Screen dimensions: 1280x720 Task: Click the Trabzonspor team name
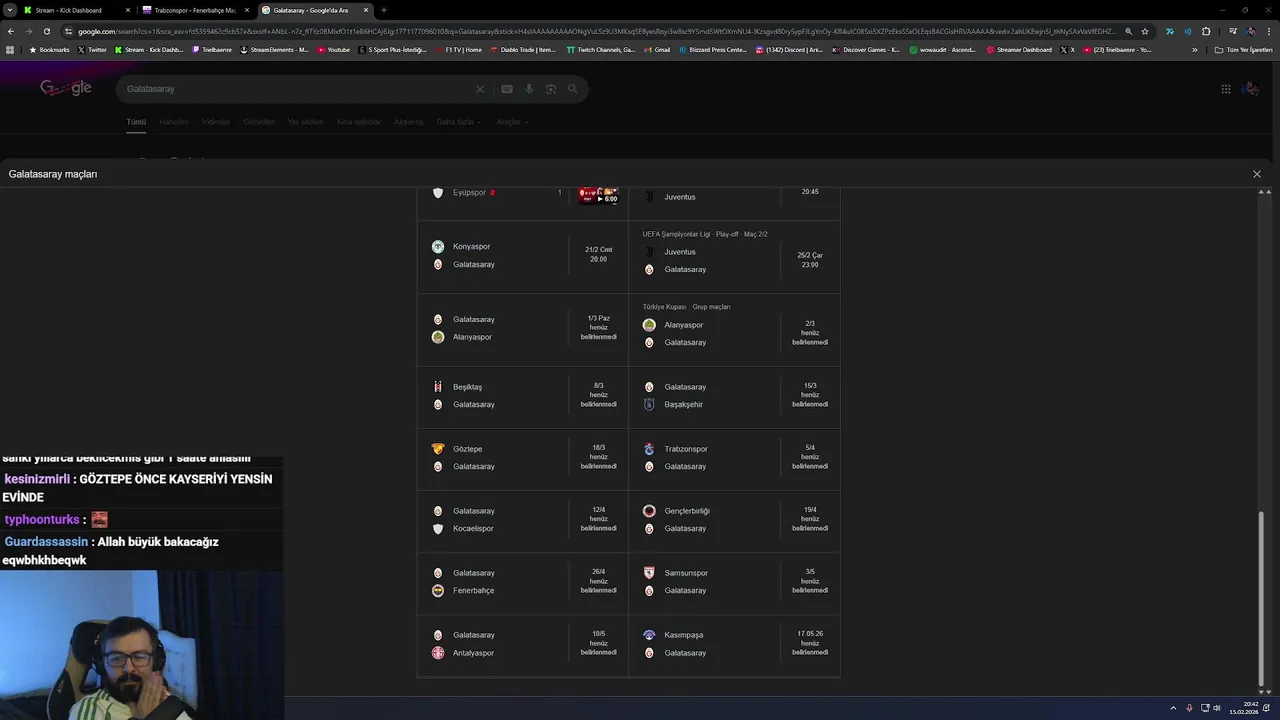686,449
